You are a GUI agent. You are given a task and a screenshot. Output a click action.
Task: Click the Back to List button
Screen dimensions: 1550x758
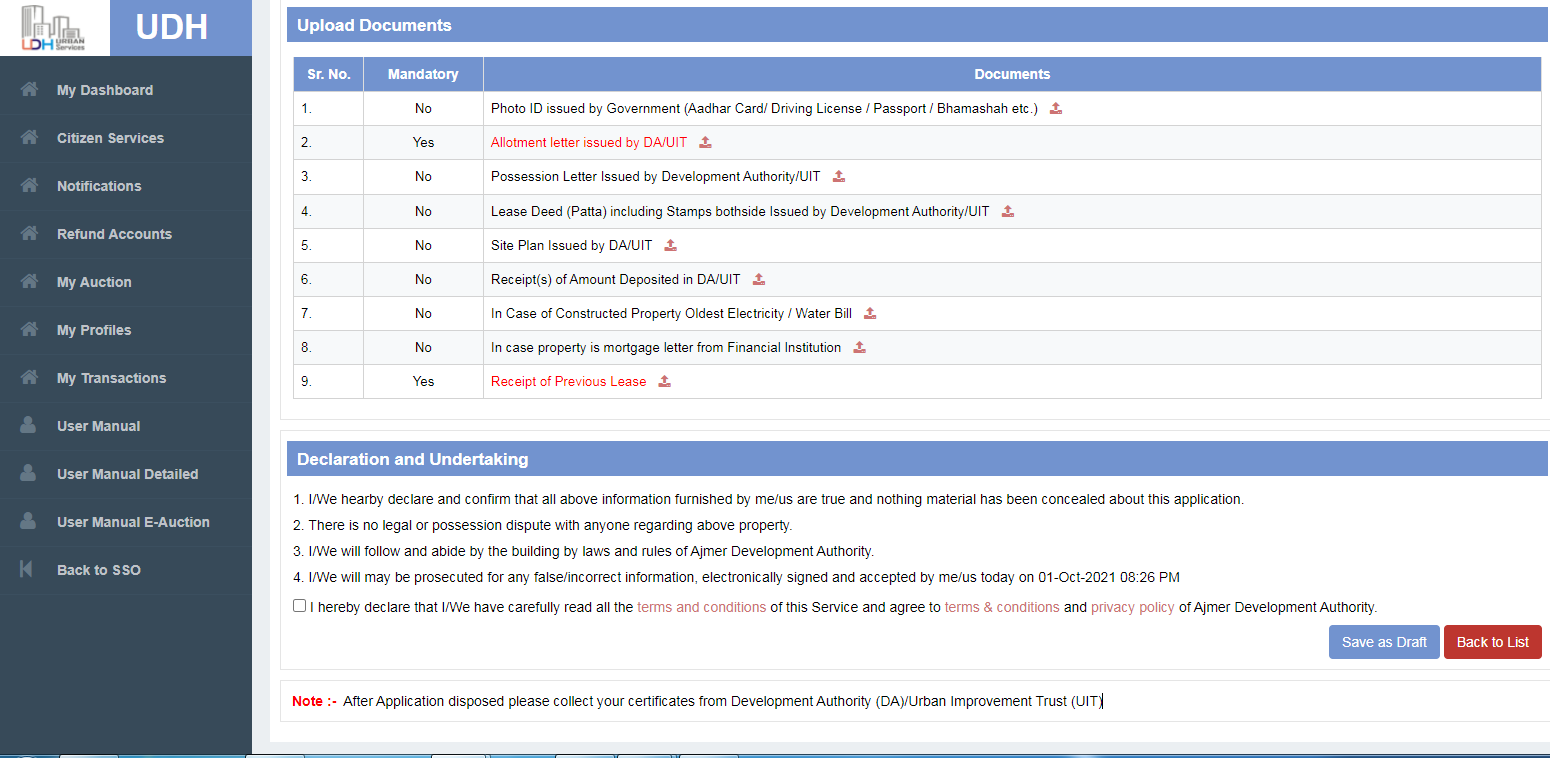pos(1493,642)
